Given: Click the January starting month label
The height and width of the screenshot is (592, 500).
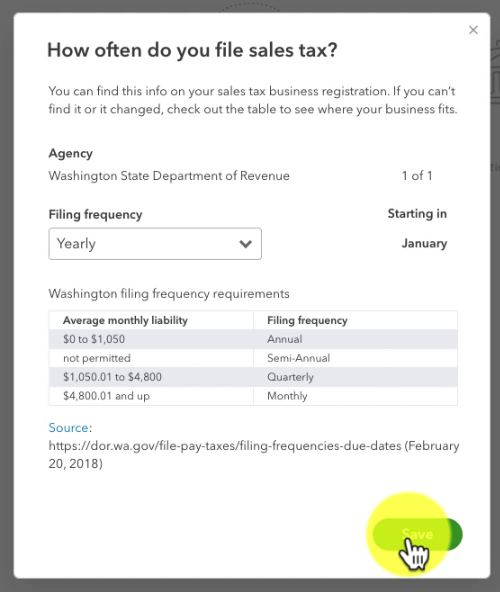Looking at the screenshot, I should coord(424,244).
